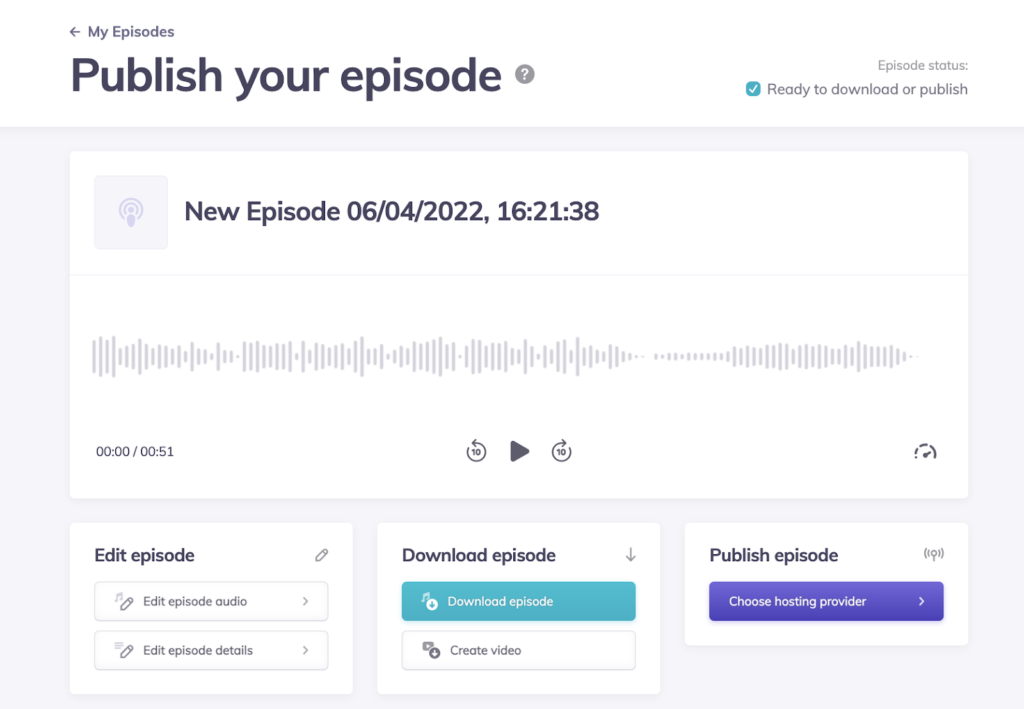The width and height of the screenshot is (1024, 709).
Task: Skip forward 10 seconds
Action: 562,452
